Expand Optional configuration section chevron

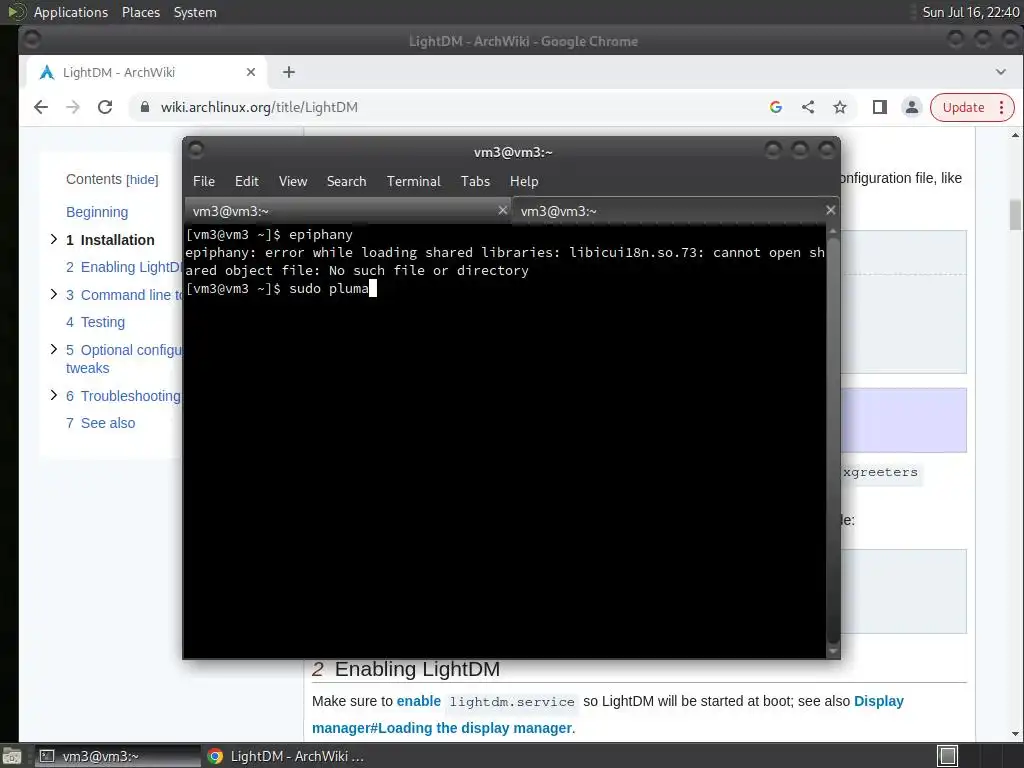point(54,349)
